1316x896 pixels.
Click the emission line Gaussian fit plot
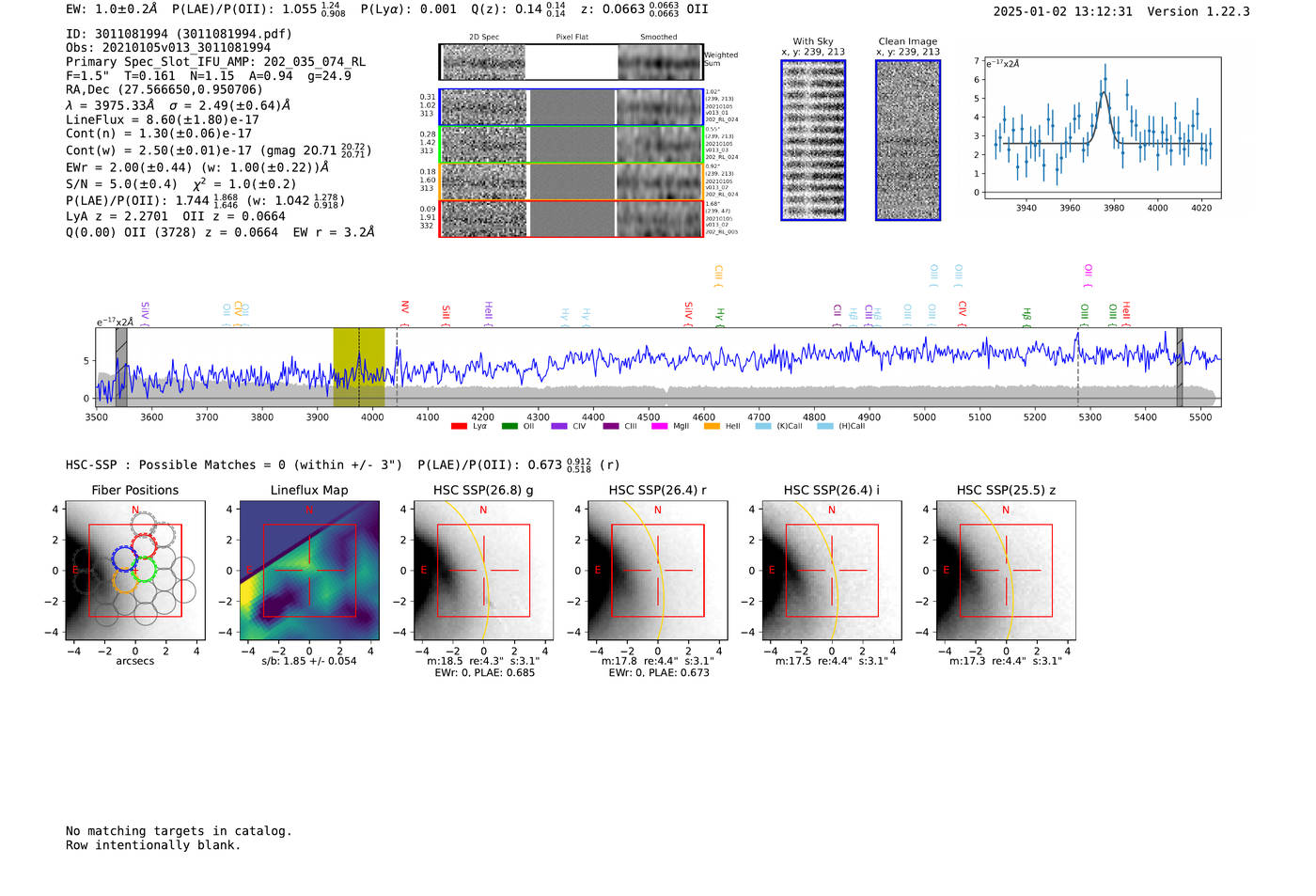[x=1102, y=128]
